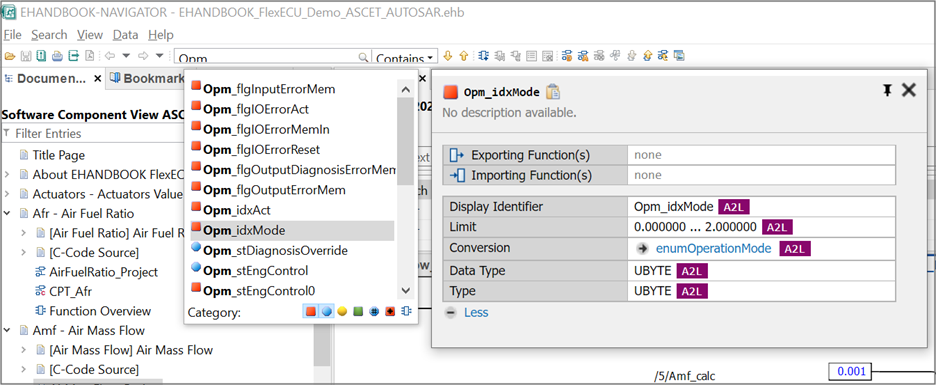Open the enumOperationMode conversion link
The height and width of the screenshot is (388, 936).
(x=713, y=249)
